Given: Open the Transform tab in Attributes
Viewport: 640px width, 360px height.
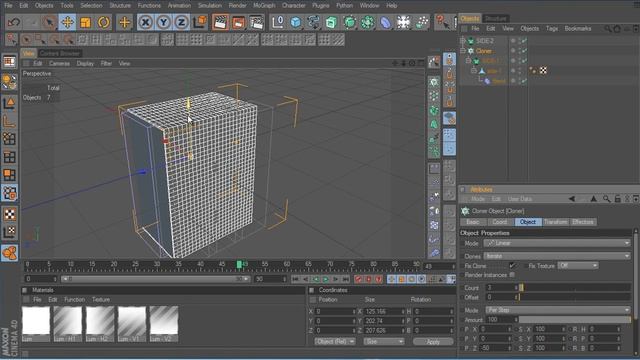Looking at the screenshot, I should [x=555, y=222].
